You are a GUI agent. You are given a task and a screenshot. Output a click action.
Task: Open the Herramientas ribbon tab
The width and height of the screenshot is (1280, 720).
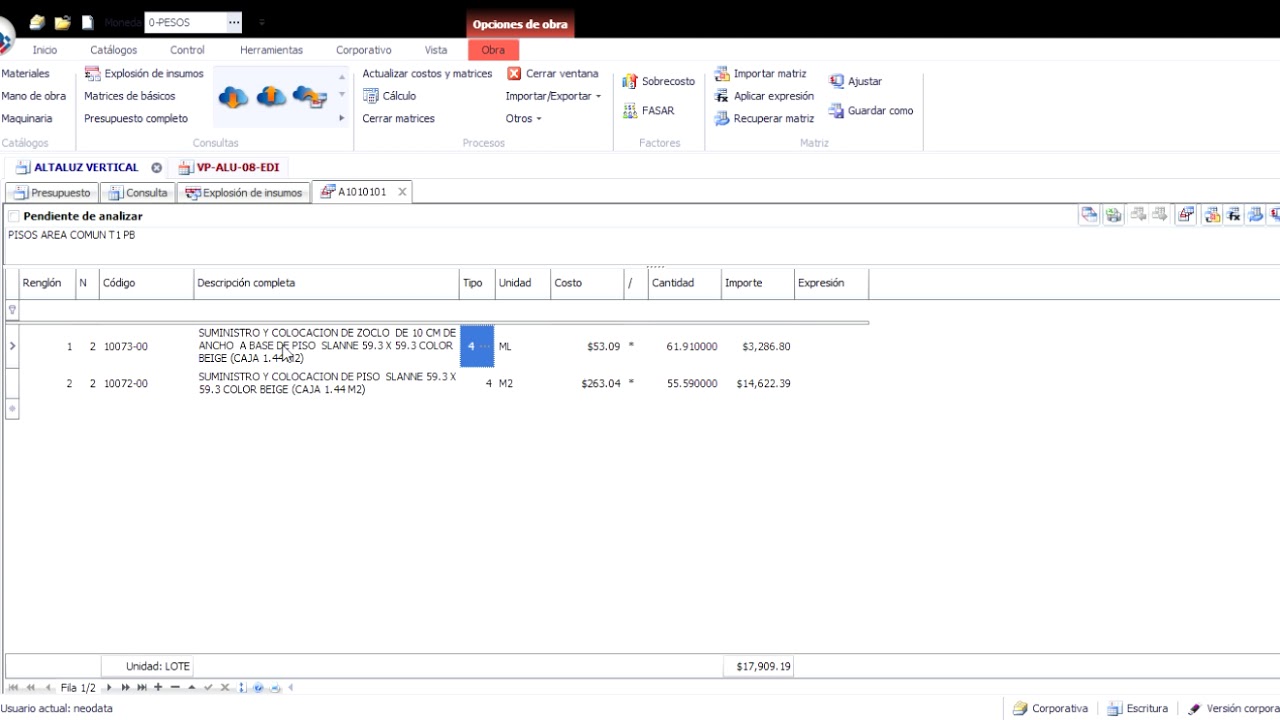pos(271,50)
